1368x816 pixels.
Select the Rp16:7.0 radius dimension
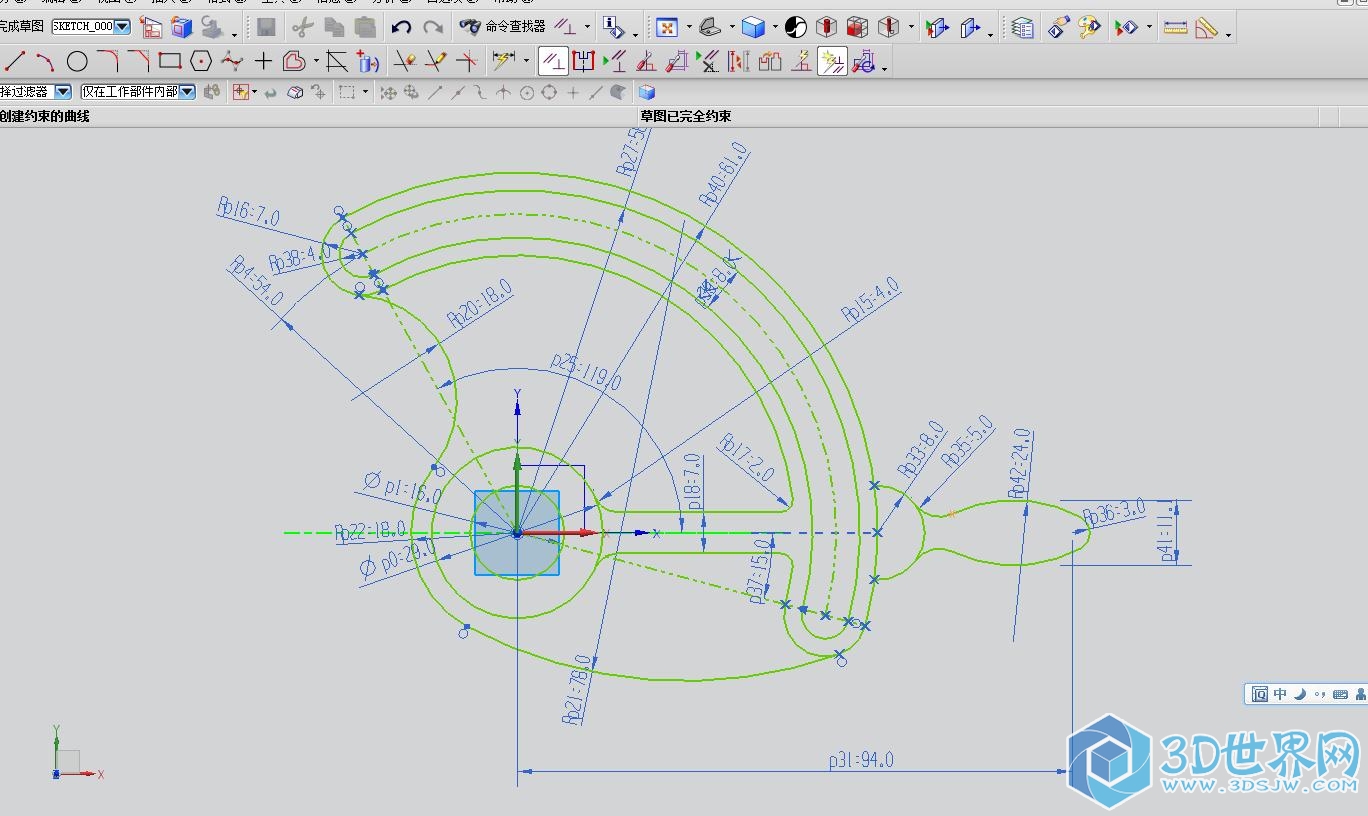248,211
